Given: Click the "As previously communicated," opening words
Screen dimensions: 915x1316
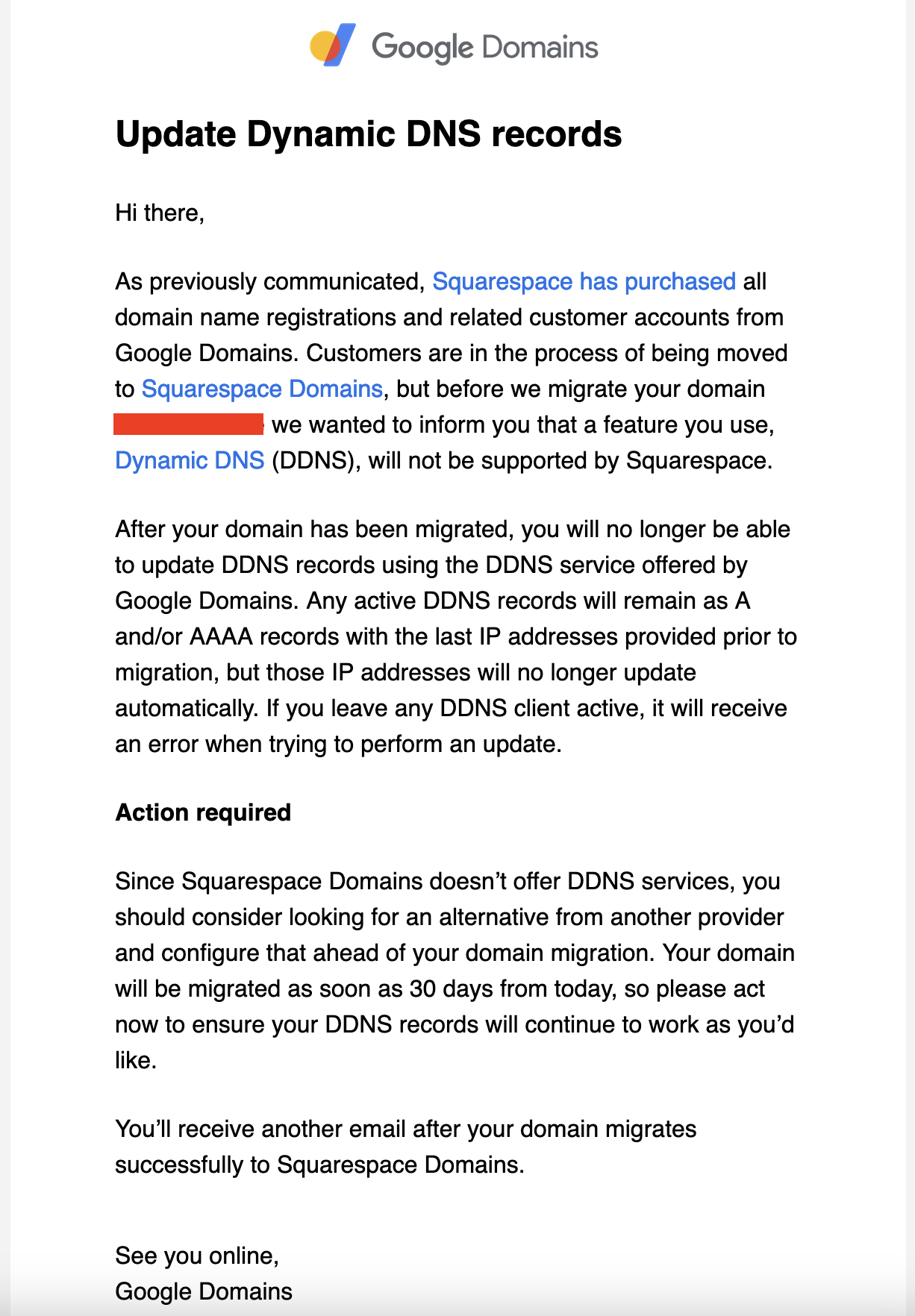Looking at the screenshot, I should tap(270, 281).
